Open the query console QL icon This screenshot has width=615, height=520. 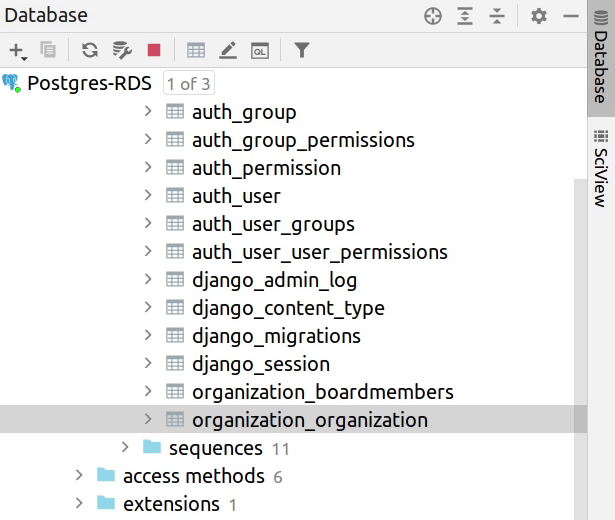pos(259,50)
